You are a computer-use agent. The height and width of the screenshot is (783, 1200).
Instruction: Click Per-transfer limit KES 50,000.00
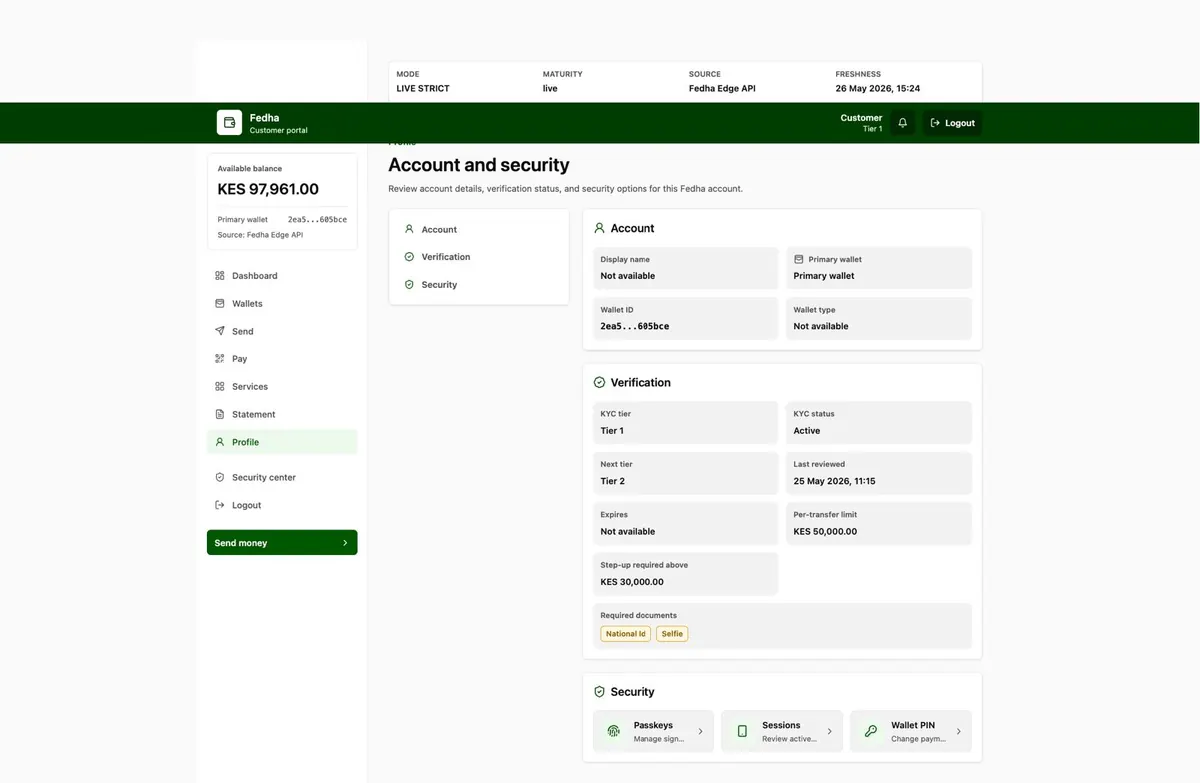[x=825, y=531]
